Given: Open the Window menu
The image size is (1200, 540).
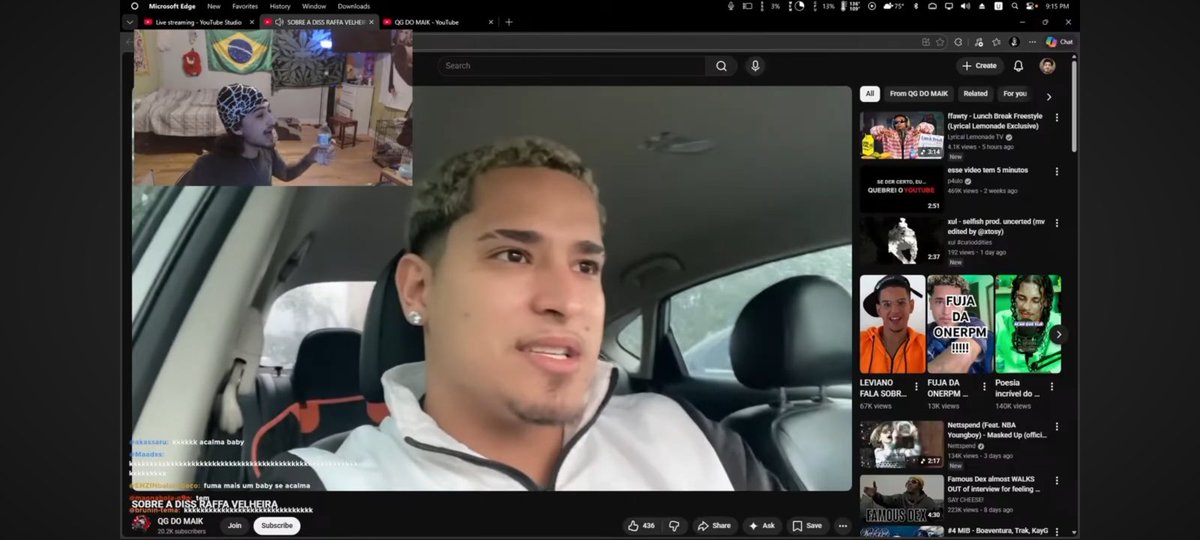Looking at the screenshot, I should pyautogui.click(x=314, y=6).
